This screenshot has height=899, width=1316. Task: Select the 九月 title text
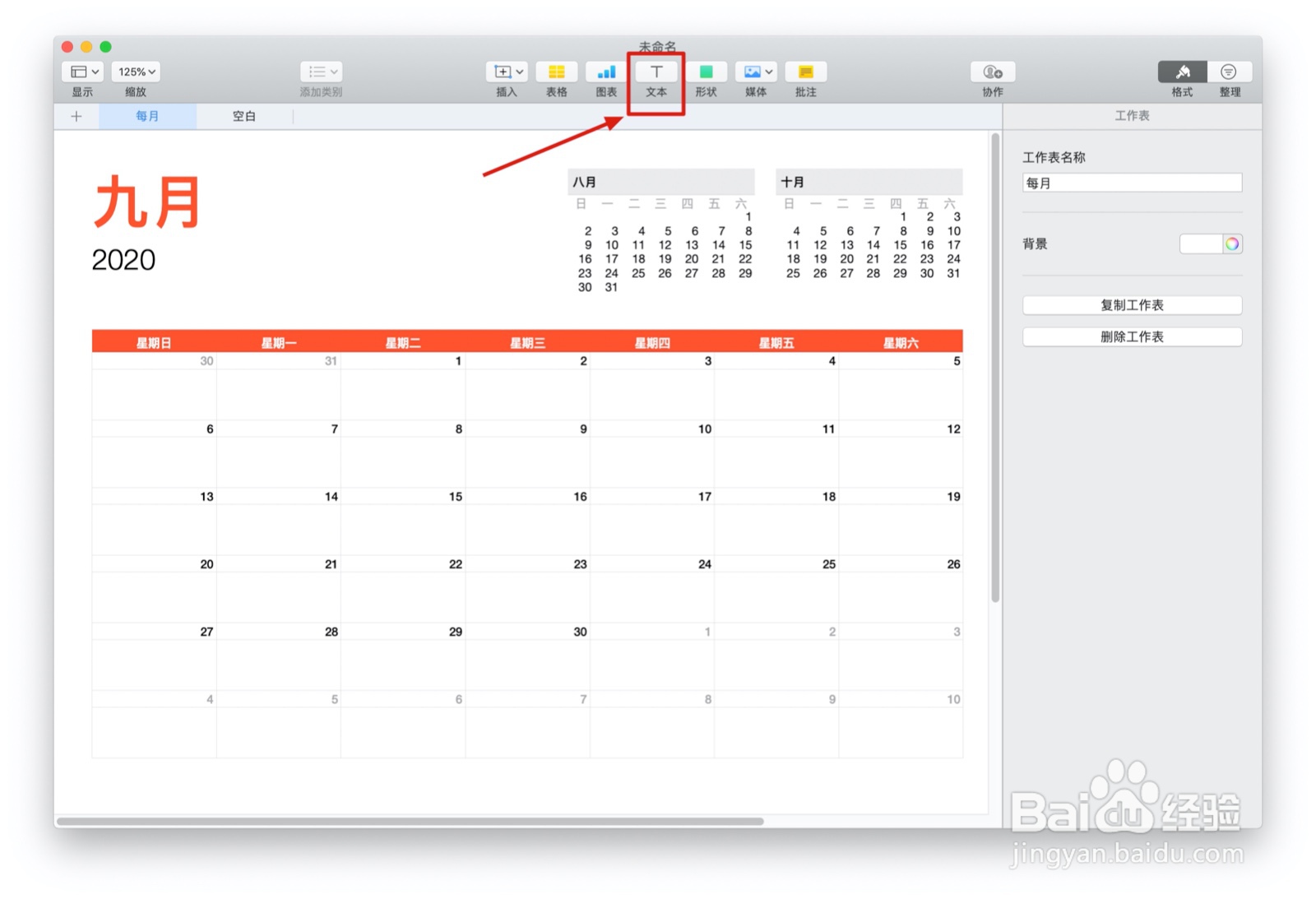coord(147,202)
